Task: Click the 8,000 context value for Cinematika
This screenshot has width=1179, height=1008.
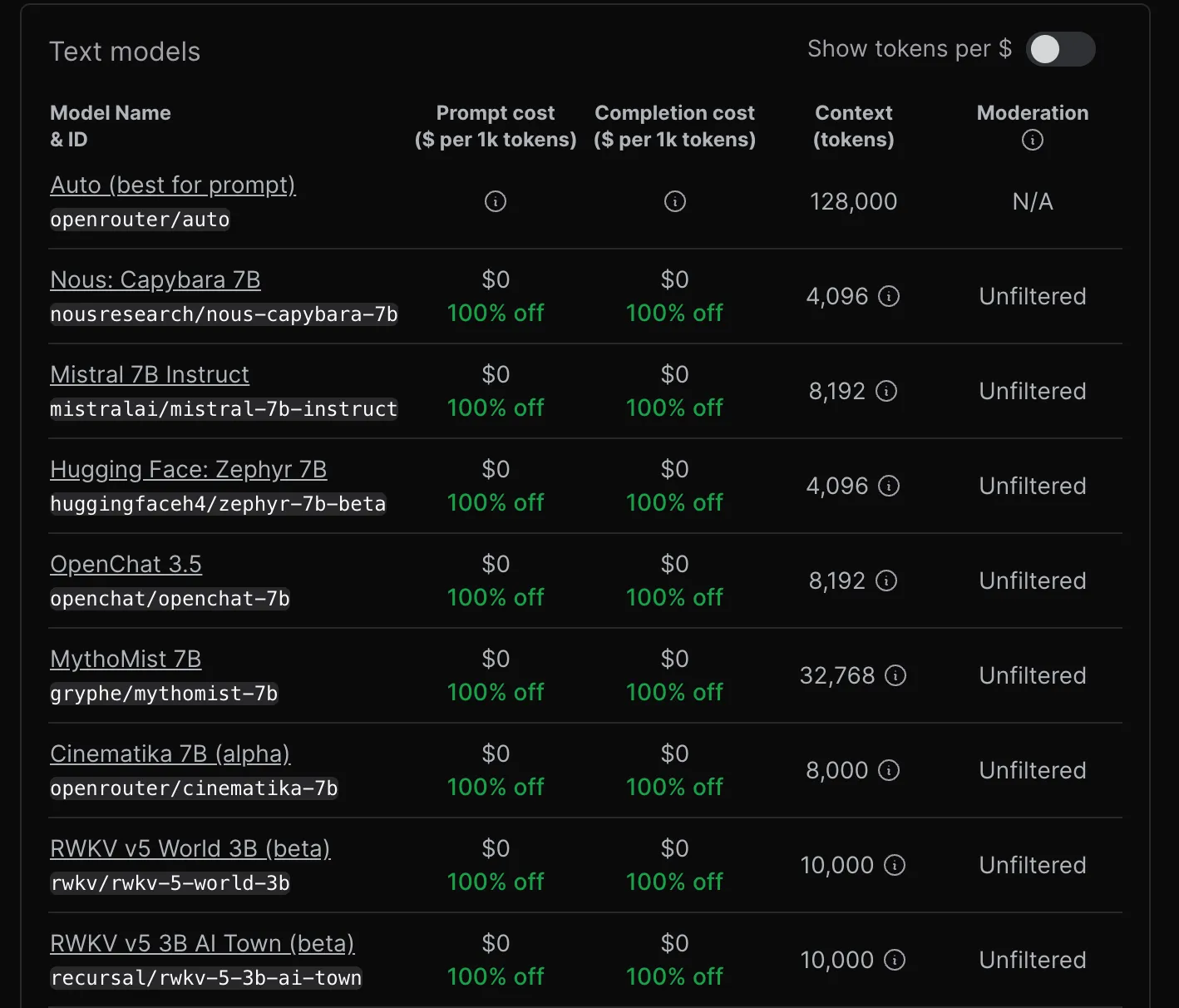Action: click(837, 770)
